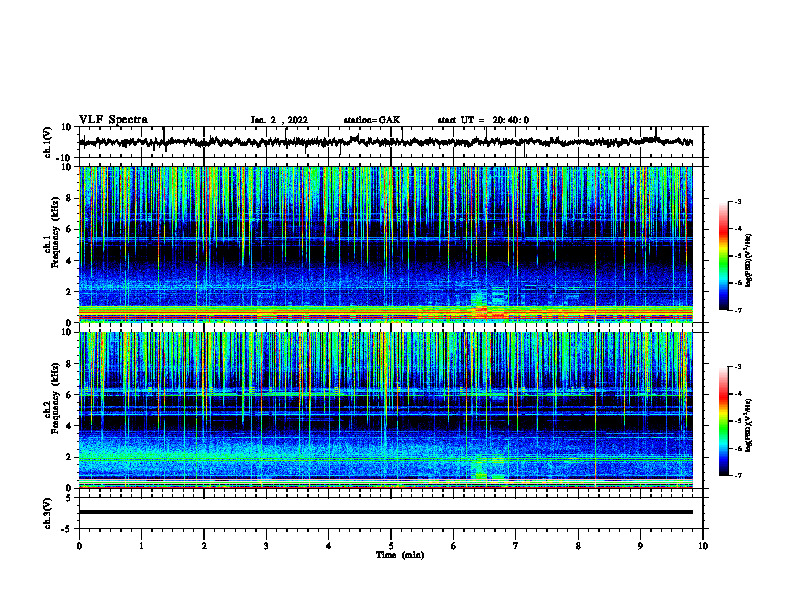Image resolution: width=792 pixels, height=612 pixels.
Task: Click the "ch.1(V)" waveform axis label
Action: pos(48,142)
